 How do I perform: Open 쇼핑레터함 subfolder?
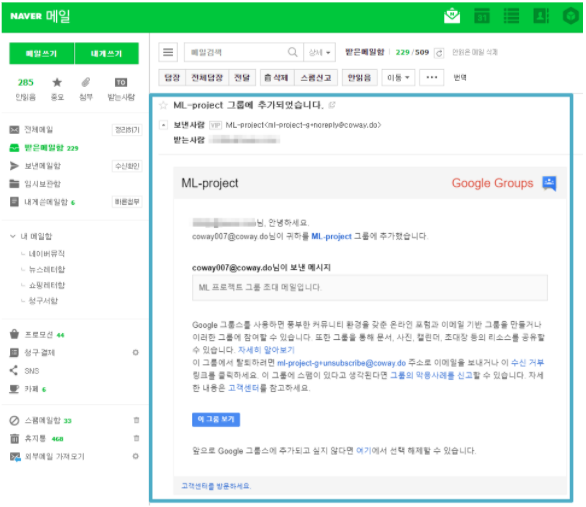coord(47,285)
